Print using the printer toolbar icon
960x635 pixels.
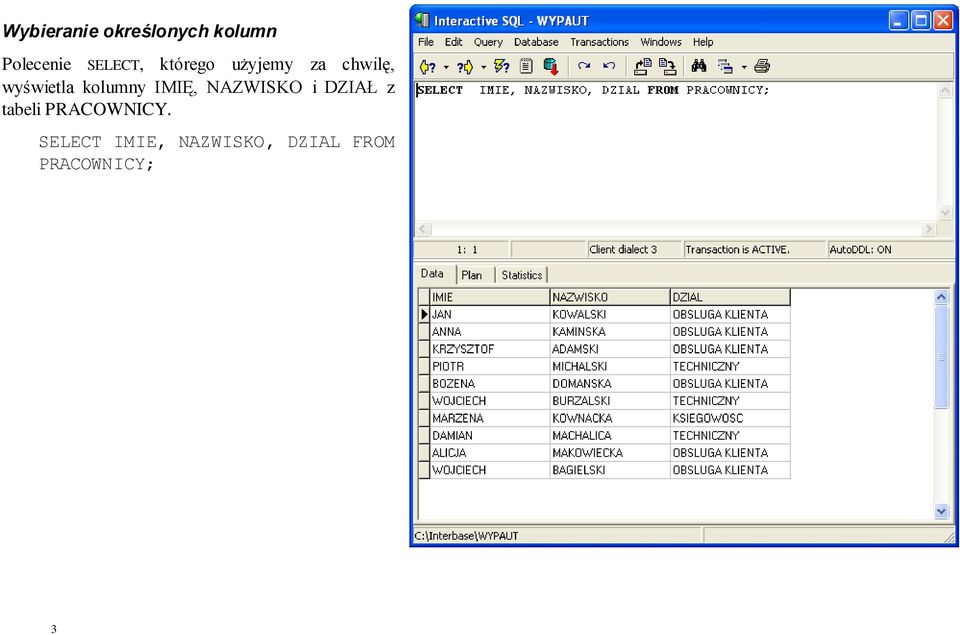tap(762, 66)
